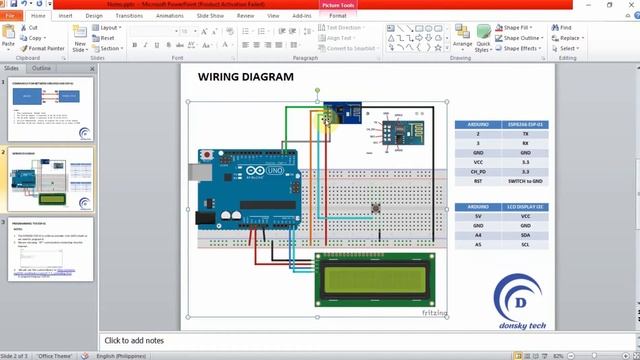Select the Rectangle shape in gallery
This screenshot has height=360, width=640.
[419, 29]
